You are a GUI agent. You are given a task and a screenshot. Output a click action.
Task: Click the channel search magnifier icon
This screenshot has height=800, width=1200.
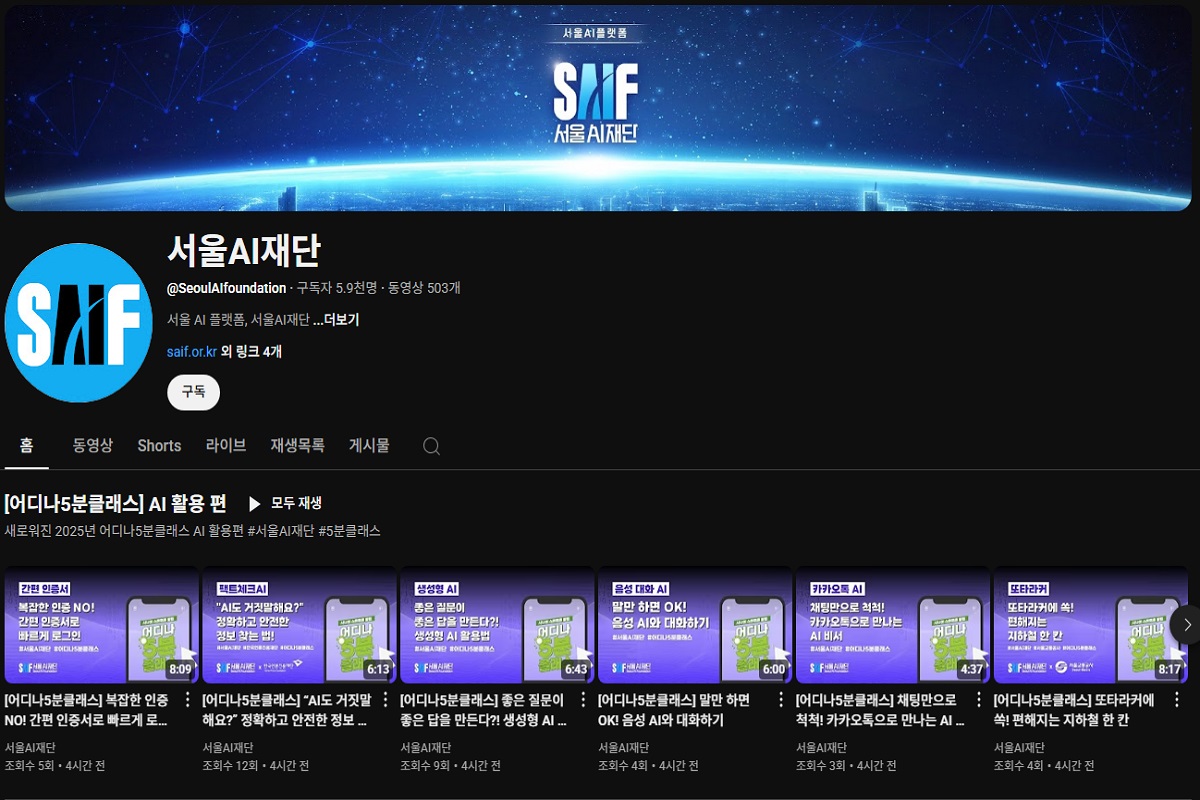(x=431, y=446)
